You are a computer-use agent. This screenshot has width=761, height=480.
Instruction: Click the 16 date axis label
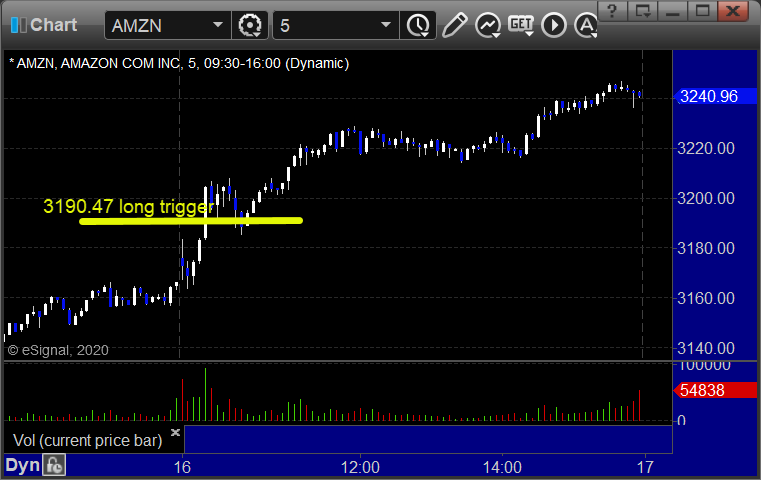click(182, 467)
